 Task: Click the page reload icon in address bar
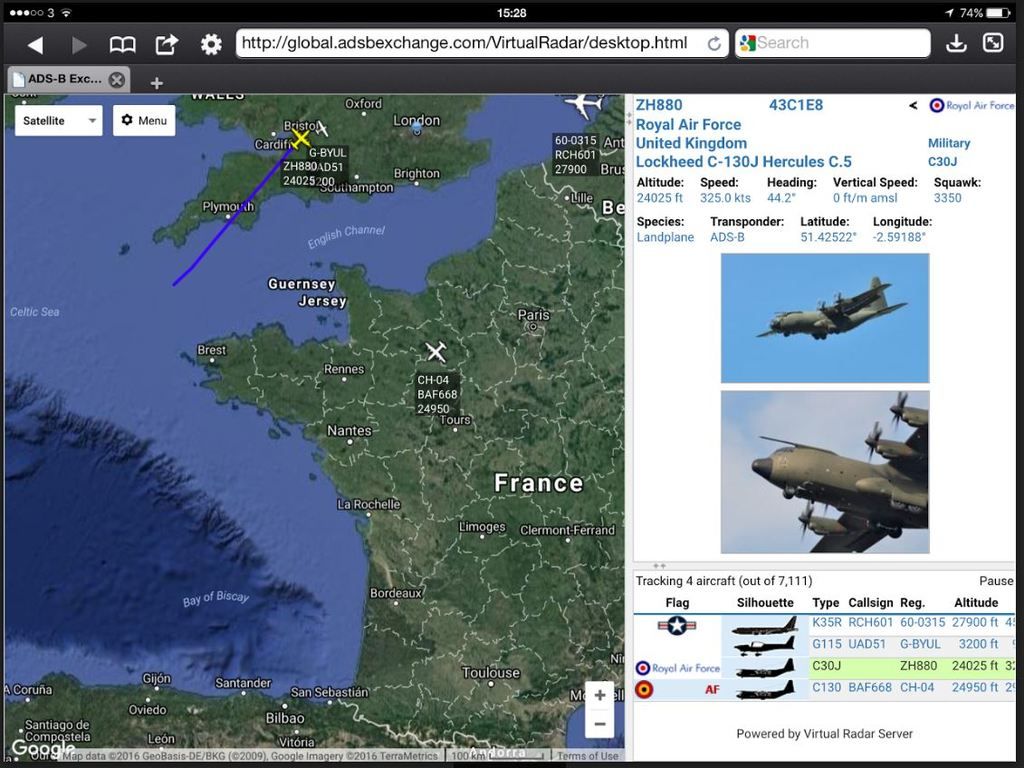pos(714,43)
